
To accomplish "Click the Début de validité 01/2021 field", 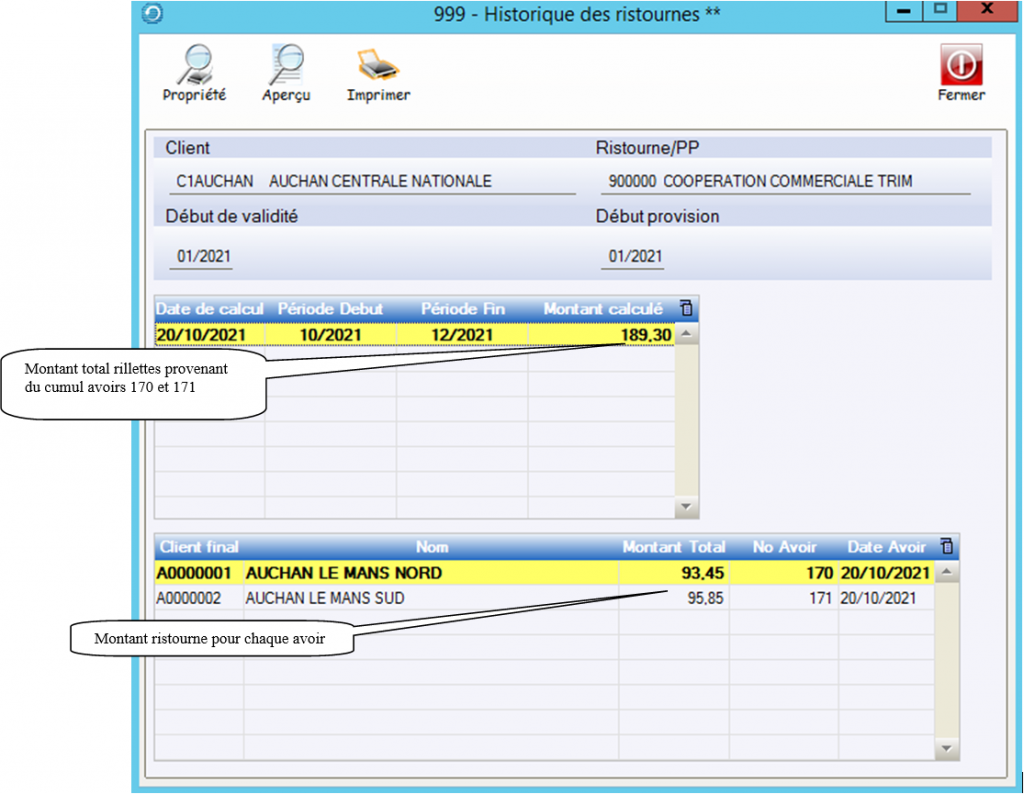I will click(x=204, y=257).
